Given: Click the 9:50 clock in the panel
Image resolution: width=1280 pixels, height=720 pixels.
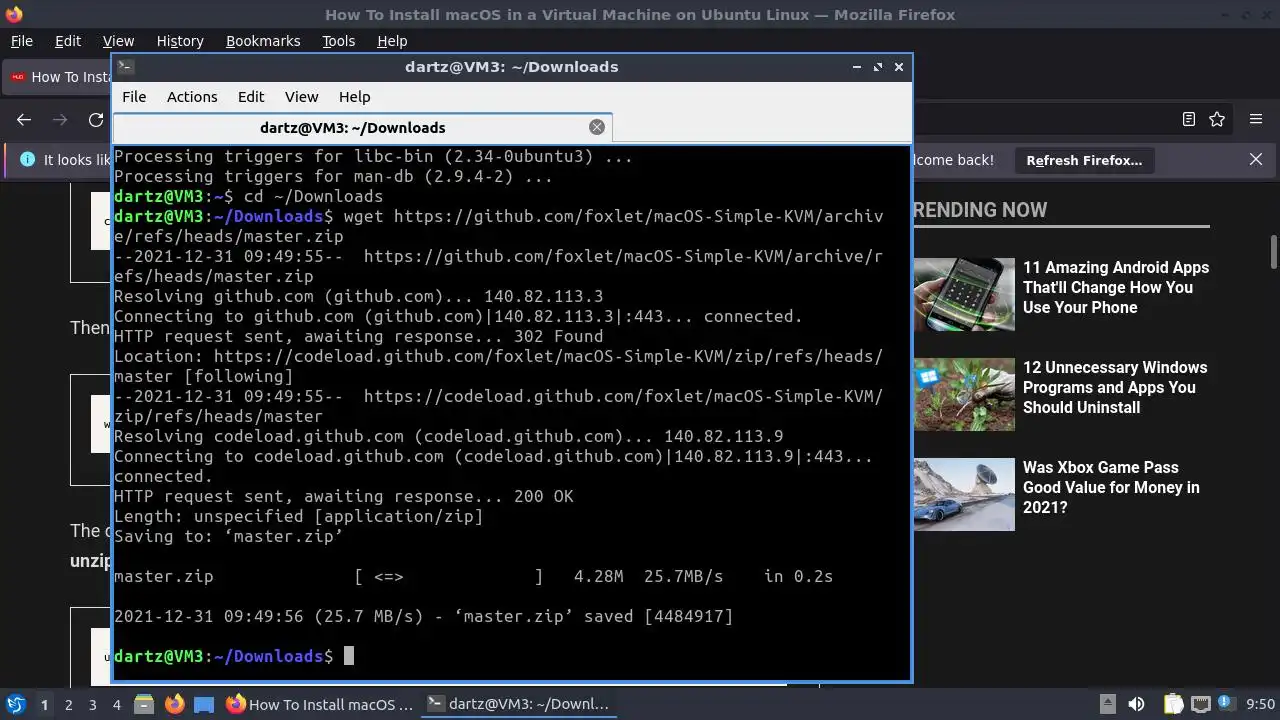Looking at the screenshot, I should pos(1261,704).
